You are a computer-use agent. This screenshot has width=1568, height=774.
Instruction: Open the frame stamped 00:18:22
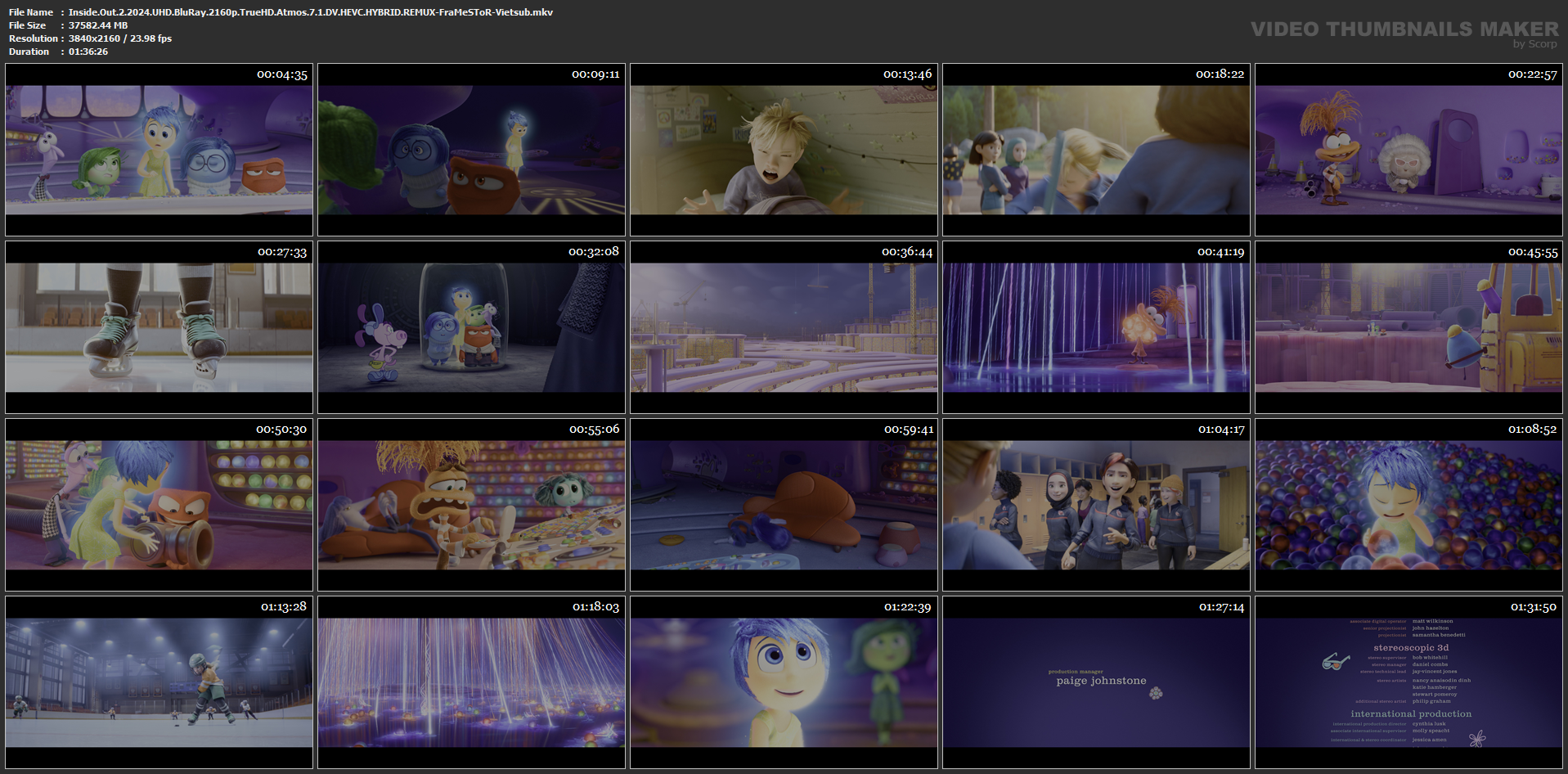click(x=1096, y=150)
